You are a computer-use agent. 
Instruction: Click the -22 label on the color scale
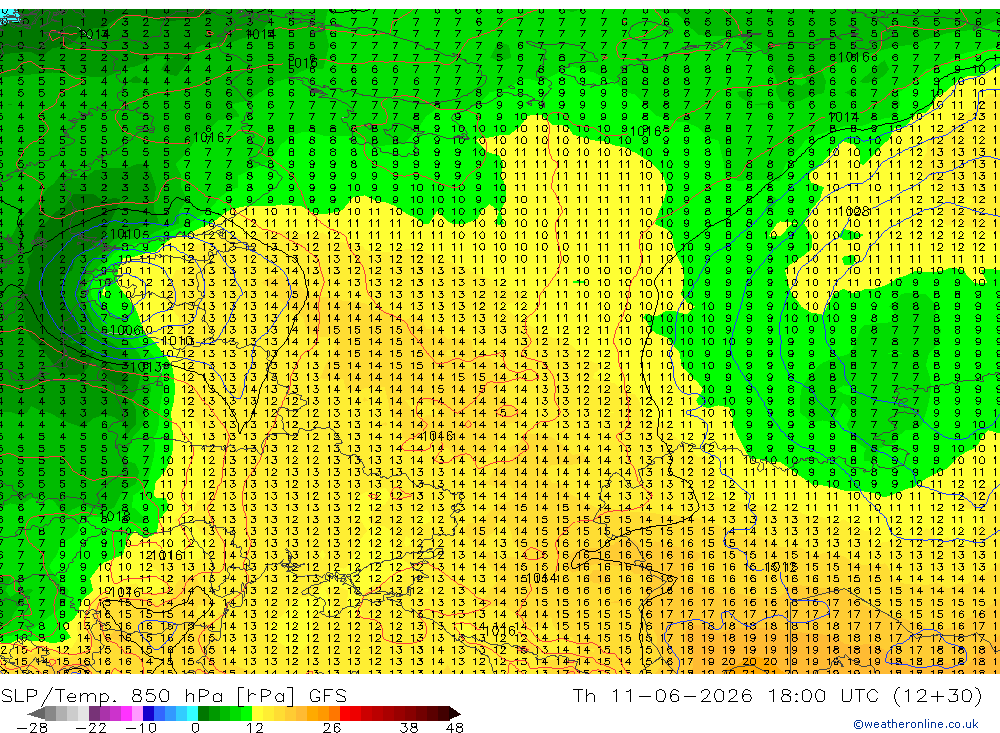pyautogui.click(x=91, y=728)
